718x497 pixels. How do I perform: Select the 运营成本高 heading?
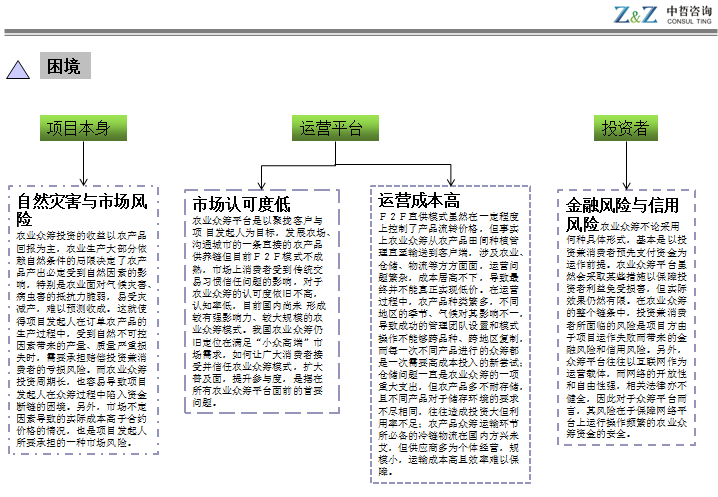coord(420,200)
